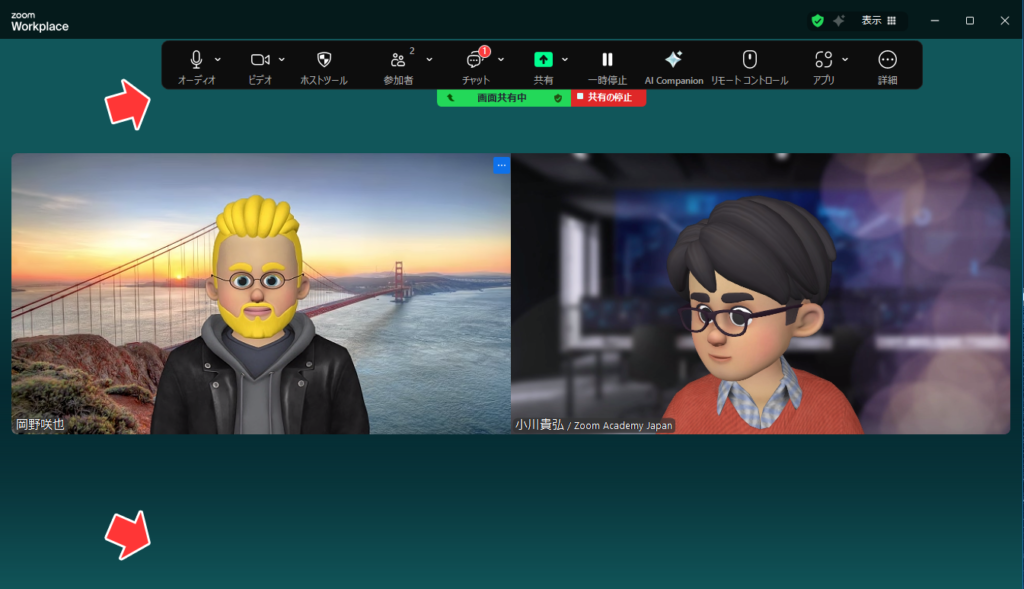
Task: Expand the share options arrow beside 共有
Action: [x=565, y=59]
